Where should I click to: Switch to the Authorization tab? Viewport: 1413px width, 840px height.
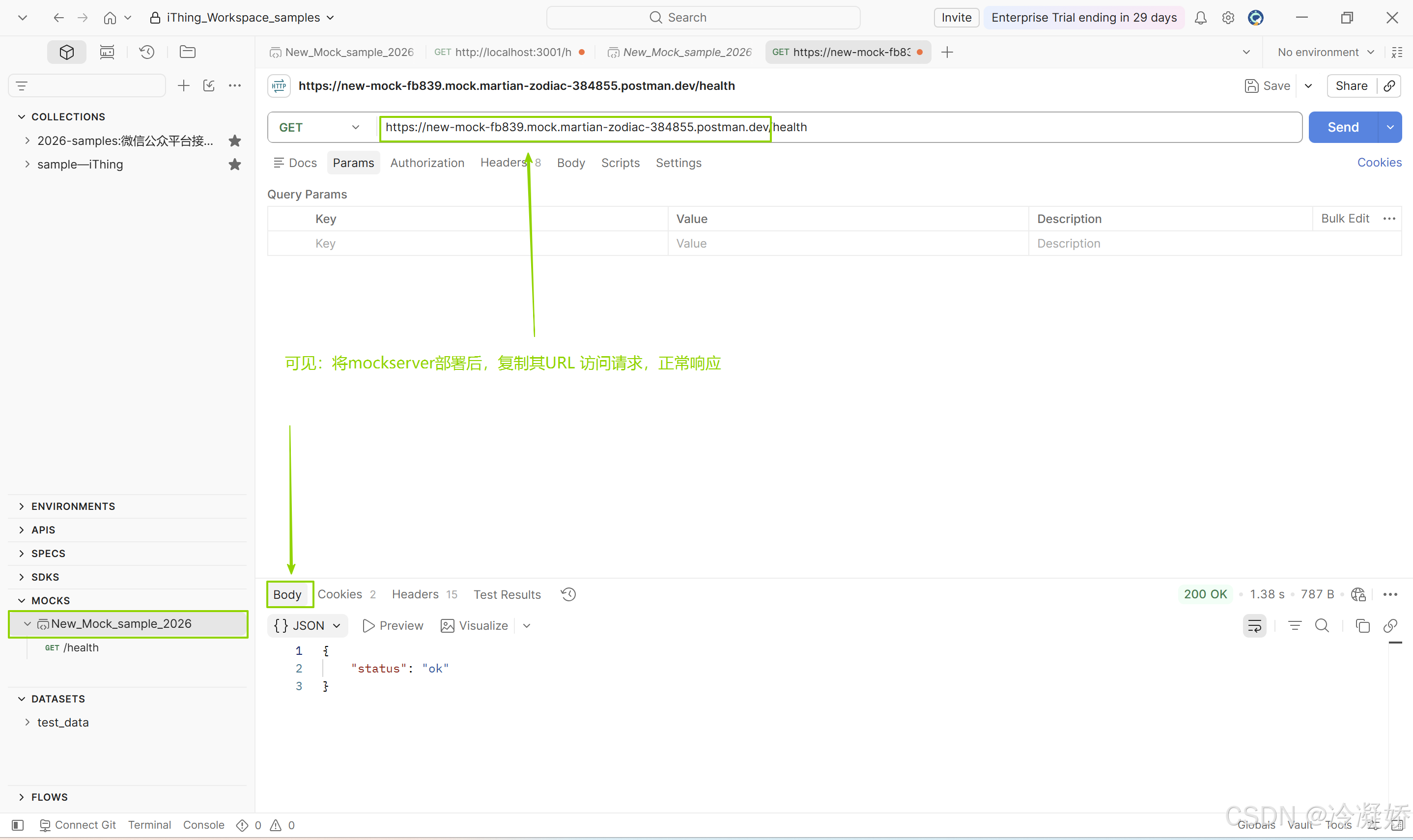pyautogui.click(x=427, y=163)
